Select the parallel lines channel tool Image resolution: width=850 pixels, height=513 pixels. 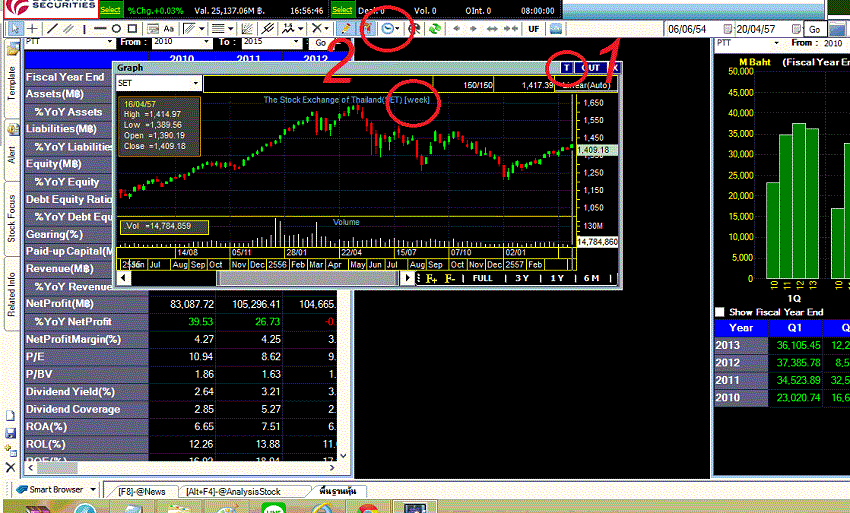click(x=68, y=28)
